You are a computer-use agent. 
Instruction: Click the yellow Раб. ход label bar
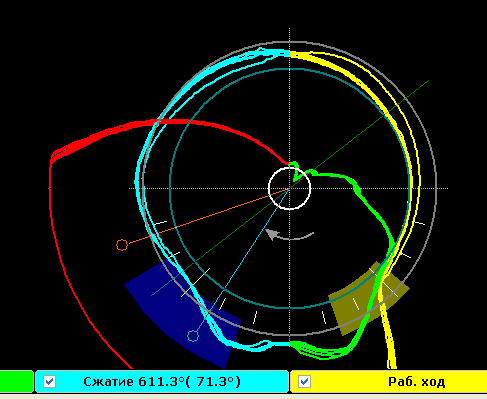click(389, 381)
